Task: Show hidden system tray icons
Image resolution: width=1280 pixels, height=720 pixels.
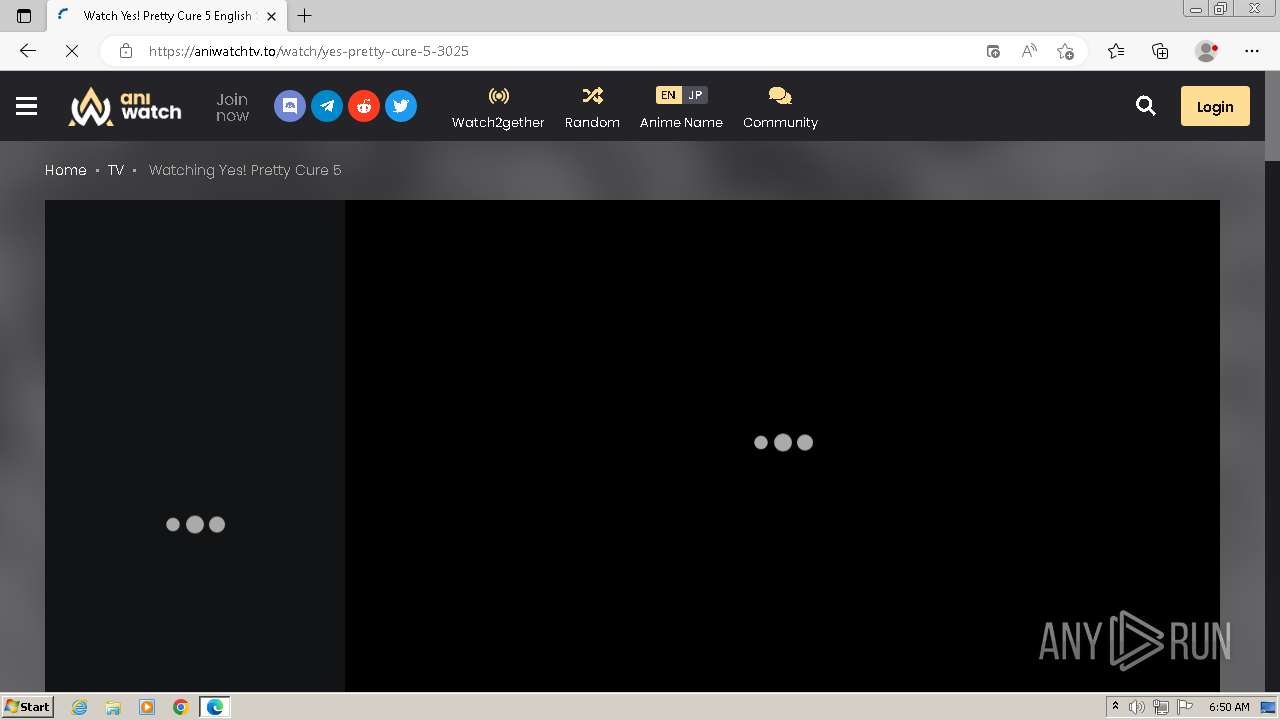Action: point(1115,707)
